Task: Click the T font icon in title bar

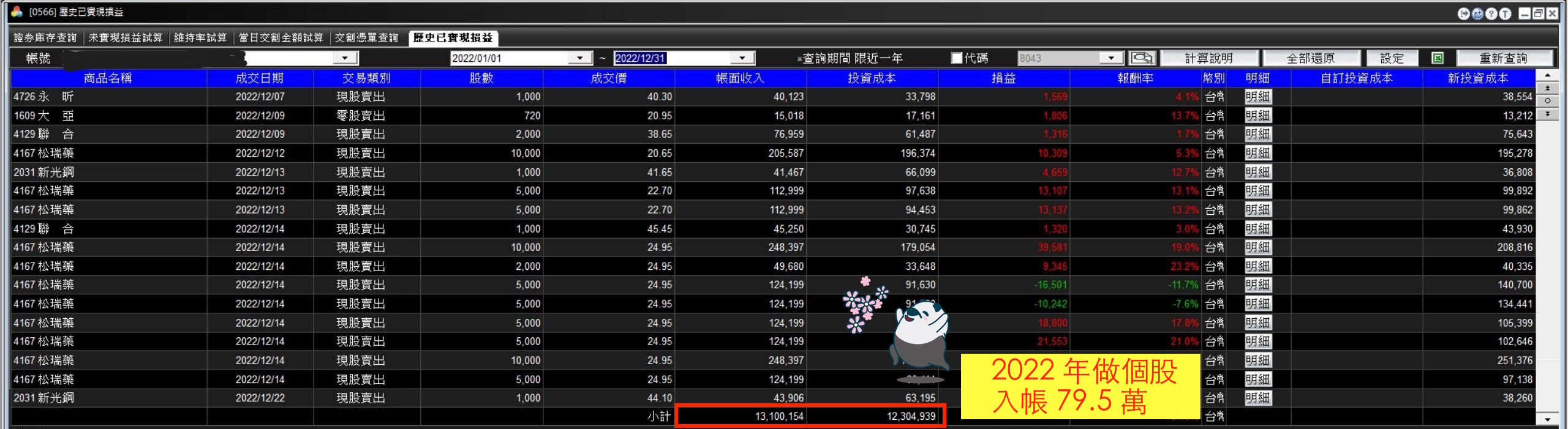Action: (1505, 13)
